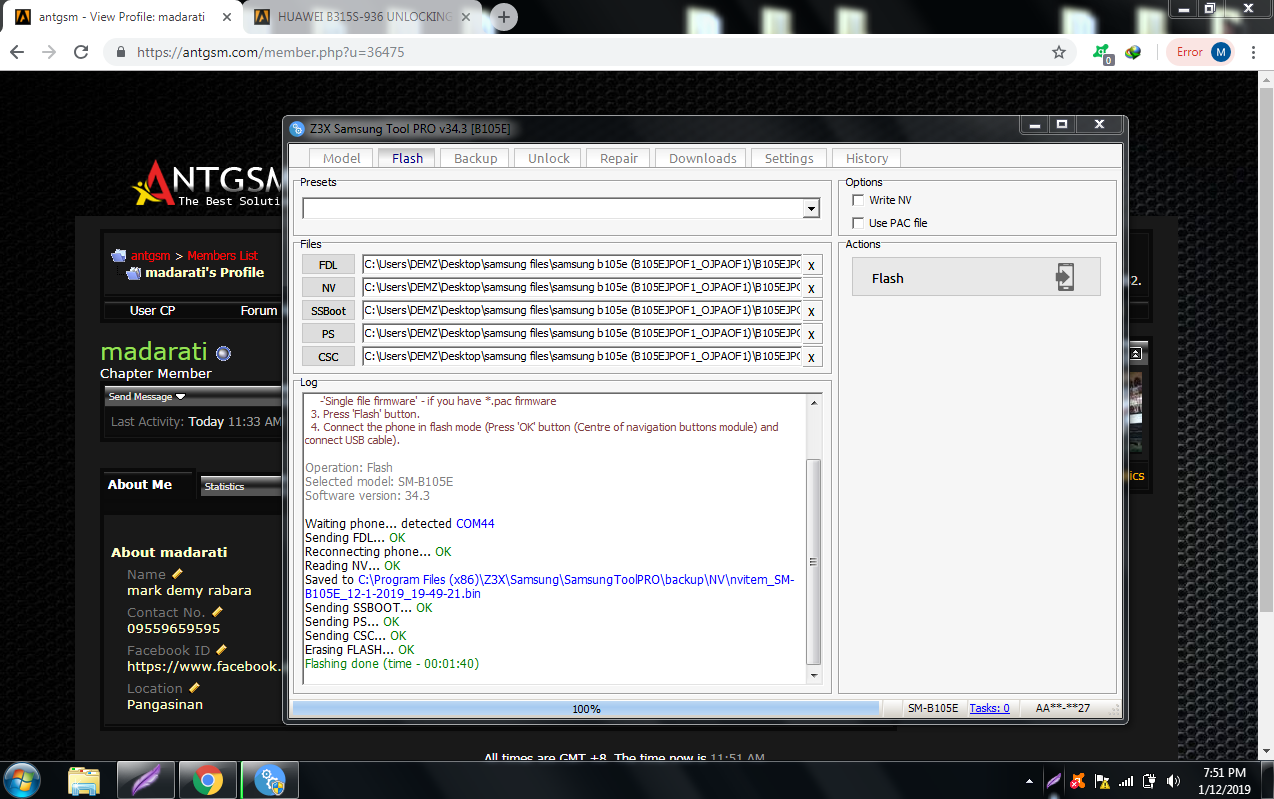Image resolution: width=1274 pixels, height=799 pixels.
Task: Click the network signal tray icon
Action: (x=1126, y=780)
